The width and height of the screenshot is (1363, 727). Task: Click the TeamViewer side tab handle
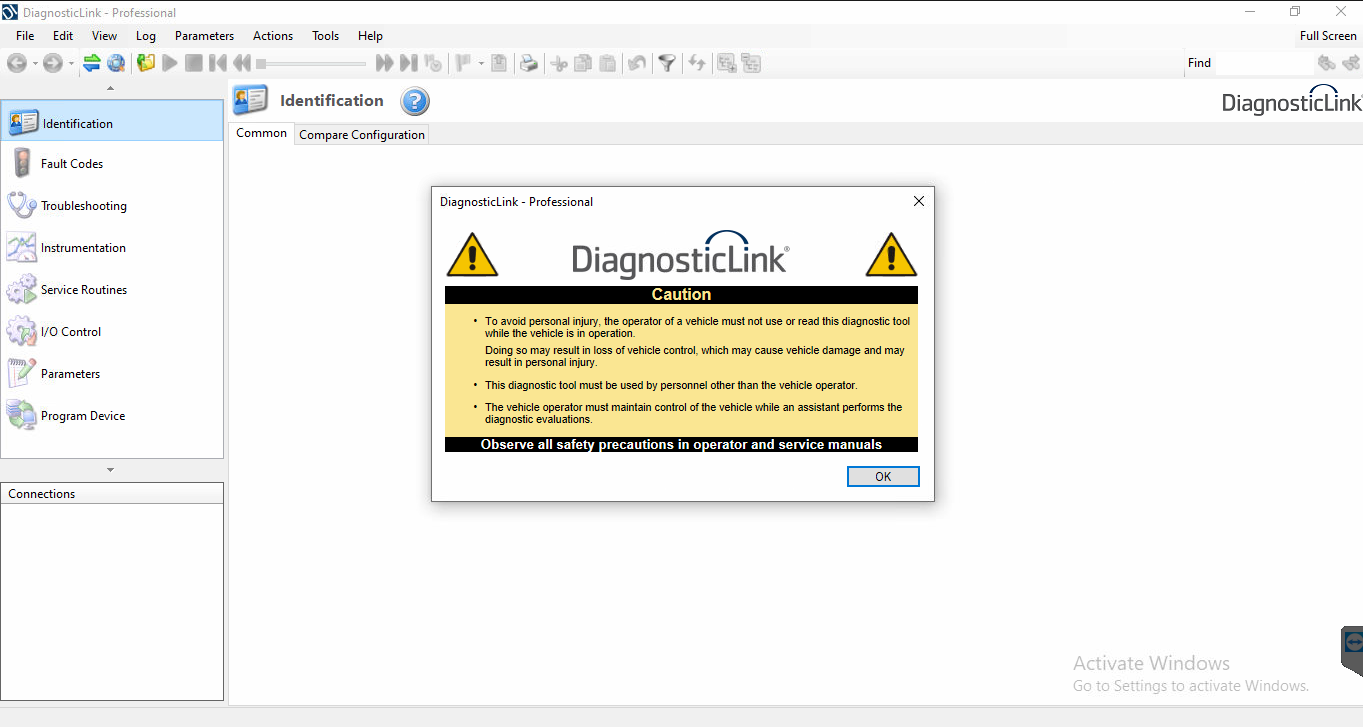[x=1352, y=650]
